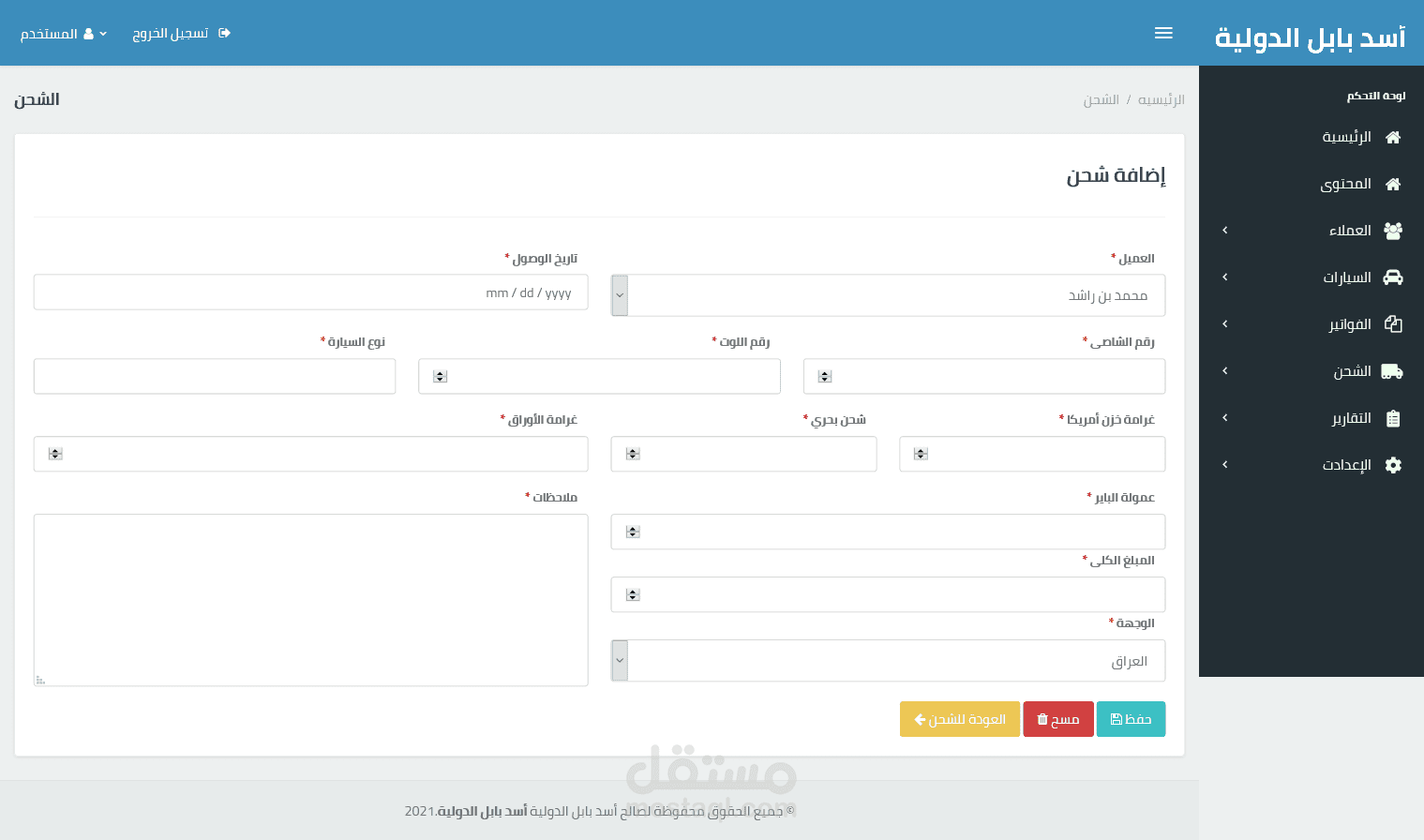Click the نوع السيارة text field
This screenshot has width=1424, height=840.
(x=215, y=376)
